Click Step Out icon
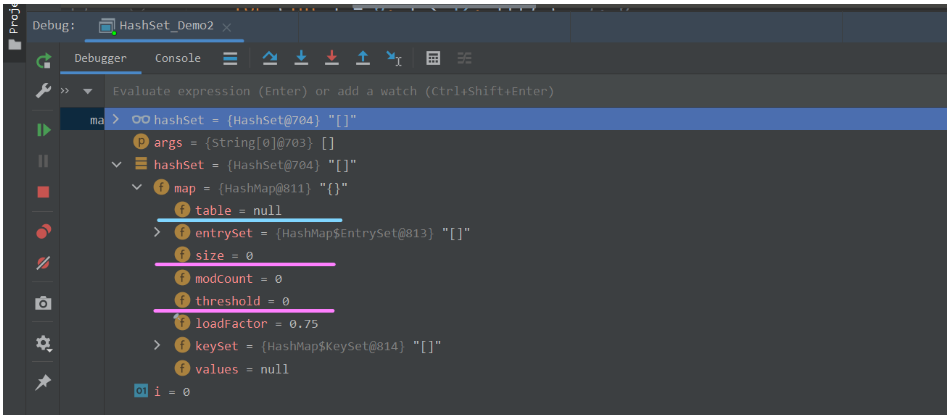Viewport: 951px width, 415px height. tap(363, 58)
